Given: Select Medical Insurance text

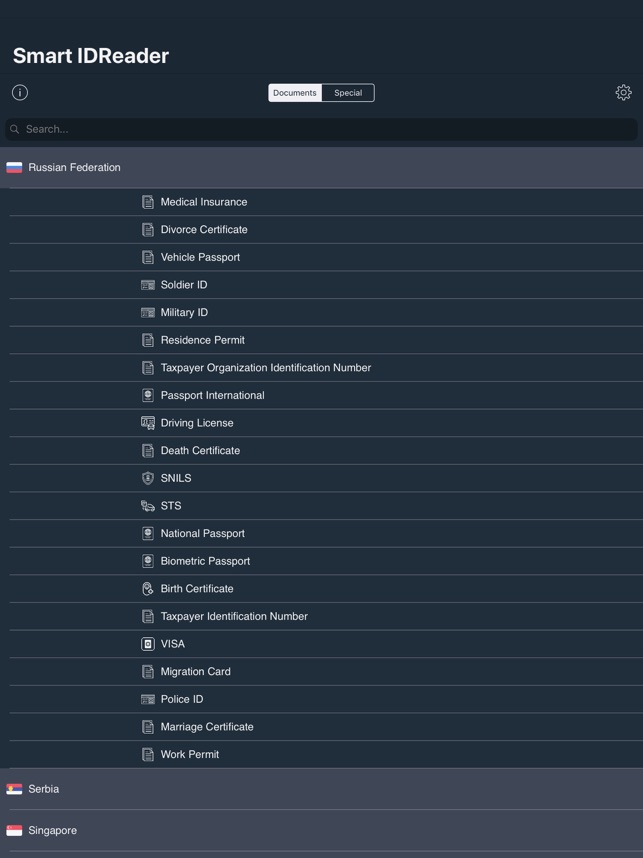Looking at the screenshot, I should coord(204,202).
